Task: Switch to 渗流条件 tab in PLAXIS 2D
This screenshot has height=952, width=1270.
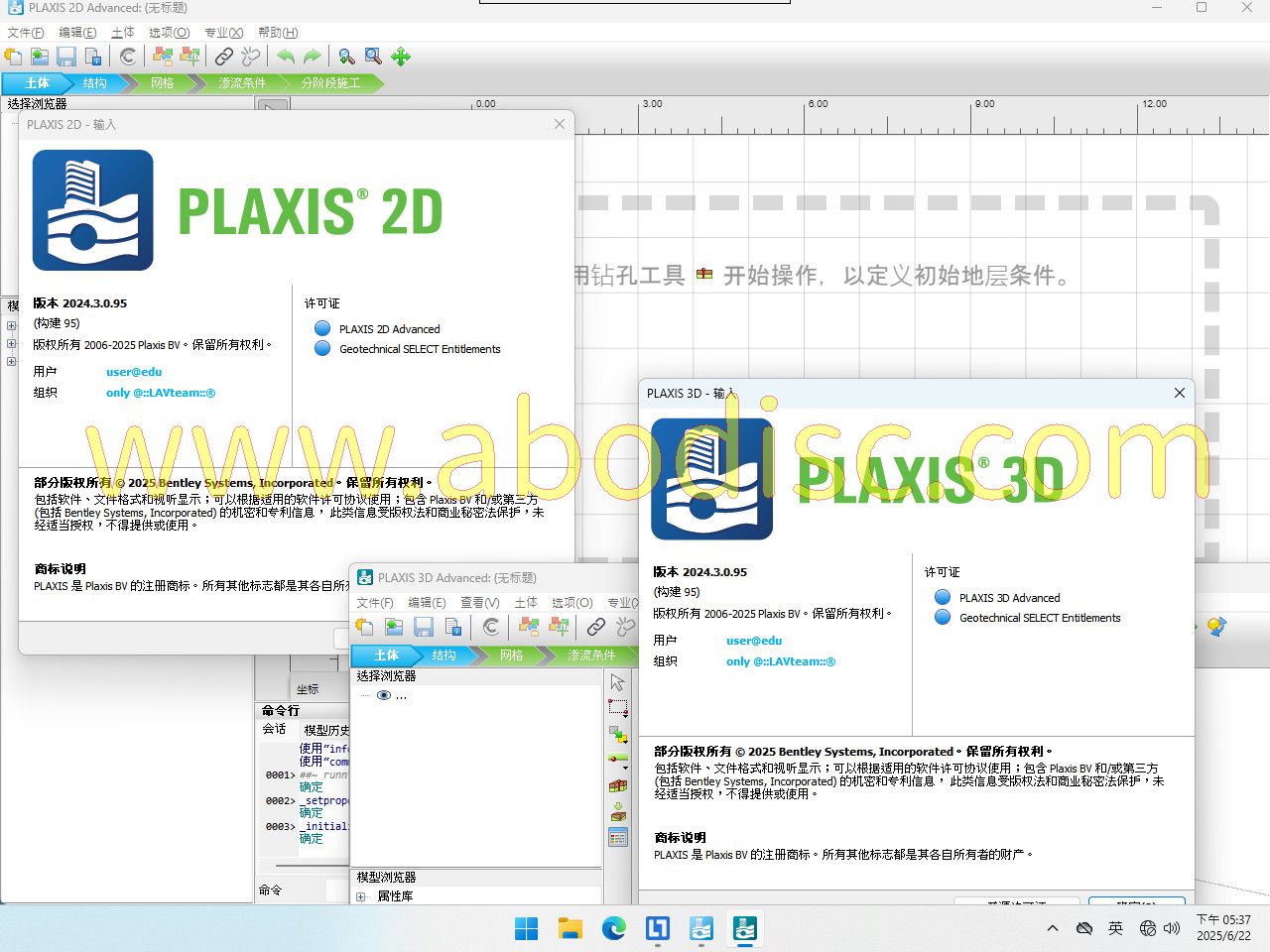Action: tap(242, 83)
